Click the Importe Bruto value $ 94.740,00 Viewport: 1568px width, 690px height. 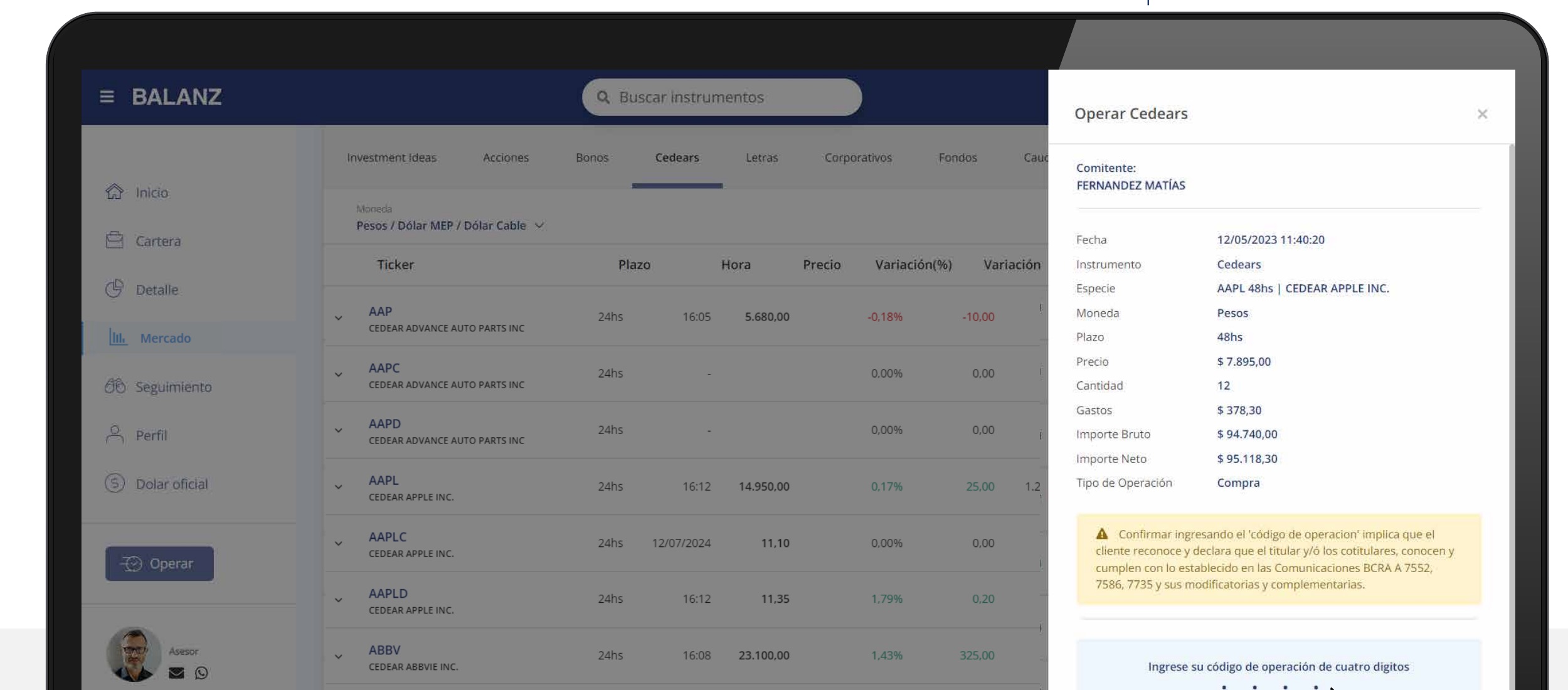(x=1247, y=434)
